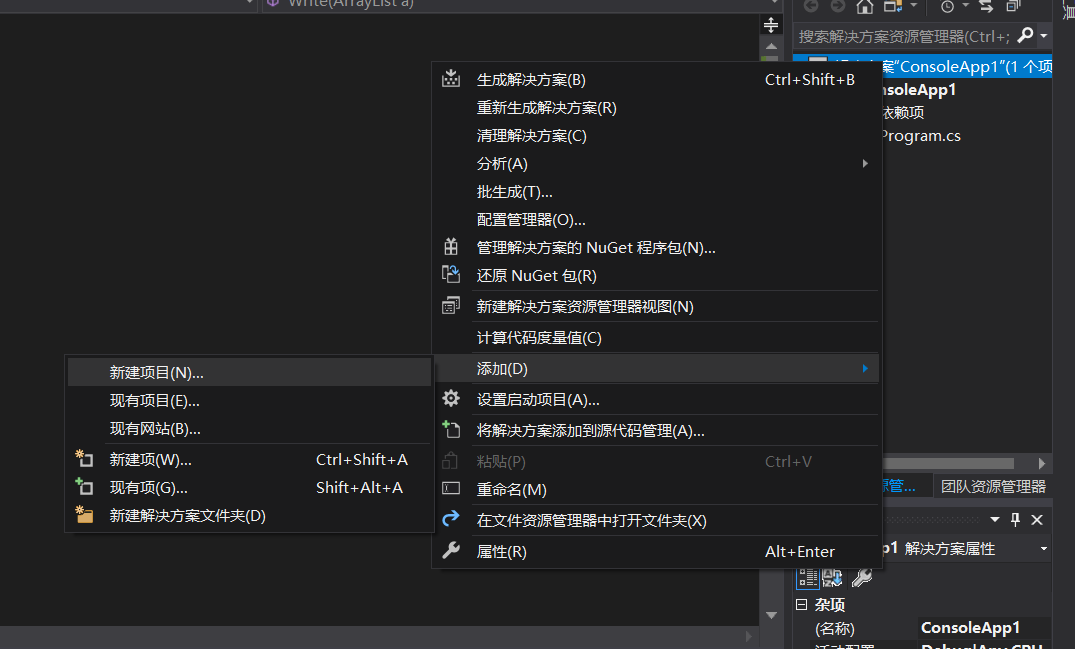Viewport: 1075px width, 649px height.
Task: Click the Back arrow in Solution Explorer toolbar
Action: [x=811, y=6]
